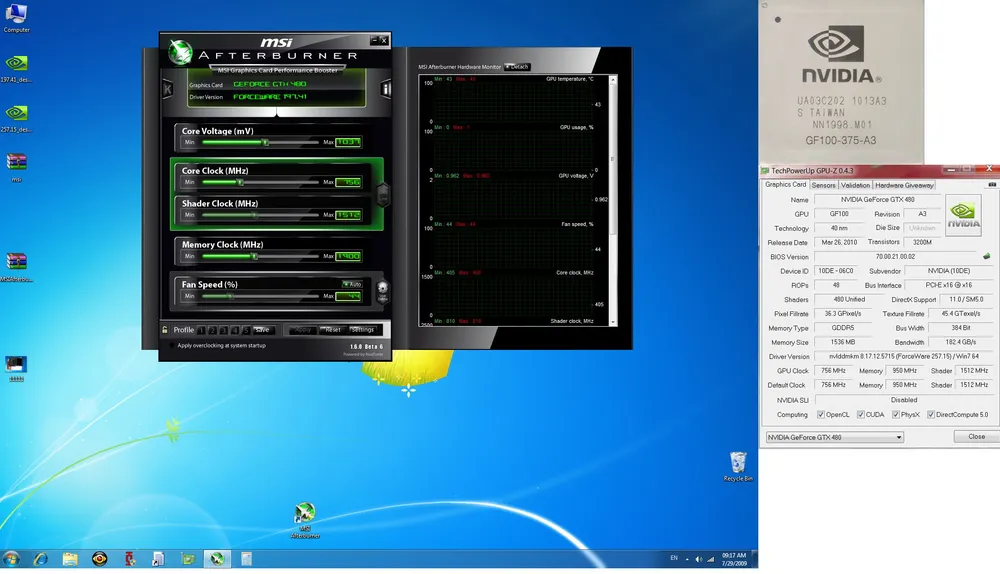Open Internet Explorer from the taskbar
Screen dimensions: 1000x574
(41, 558)
